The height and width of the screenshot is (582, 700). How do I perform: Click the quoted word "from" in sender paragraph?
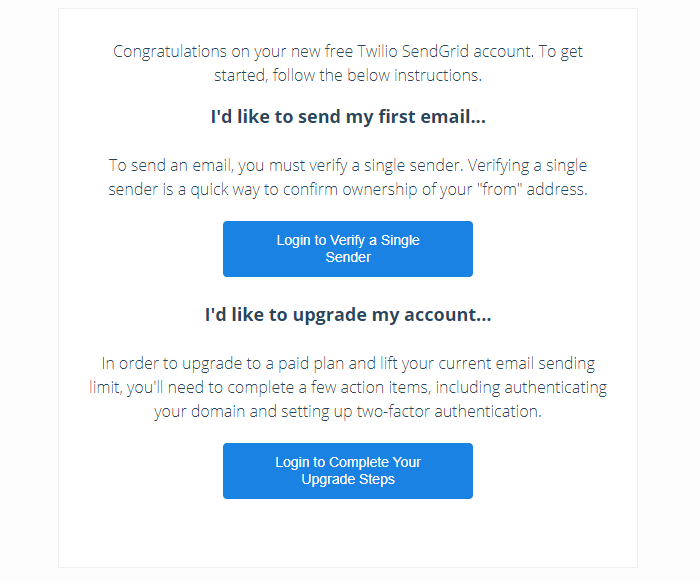click(499, 189)
